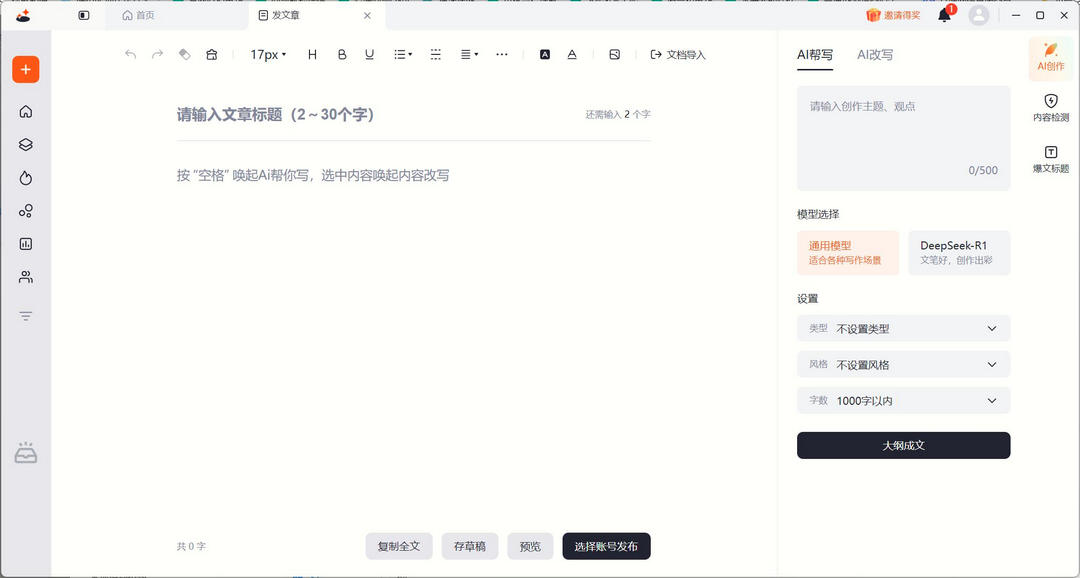
Task: Open font color settings via the A icon
Action: pos(571,55)
